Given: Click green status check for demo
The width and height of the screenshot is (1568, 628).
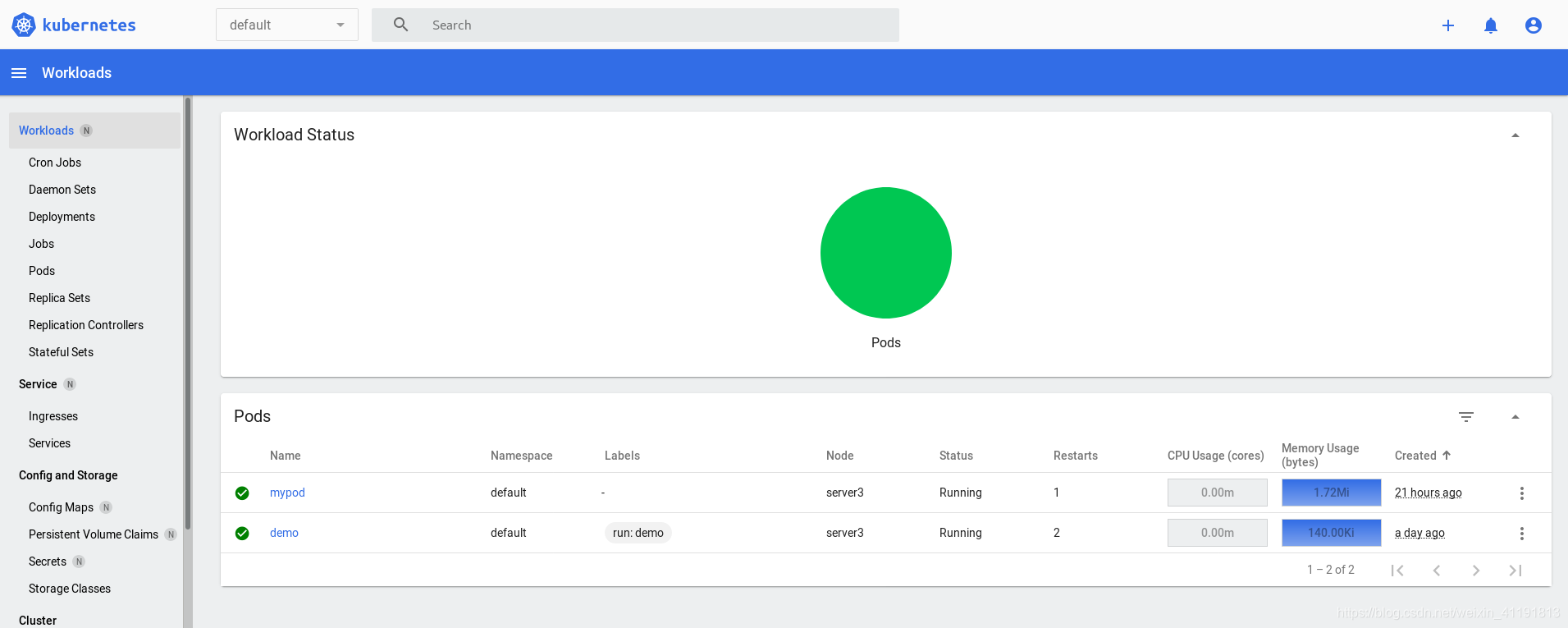Looking at the screenshot, I should pos(242,534).
